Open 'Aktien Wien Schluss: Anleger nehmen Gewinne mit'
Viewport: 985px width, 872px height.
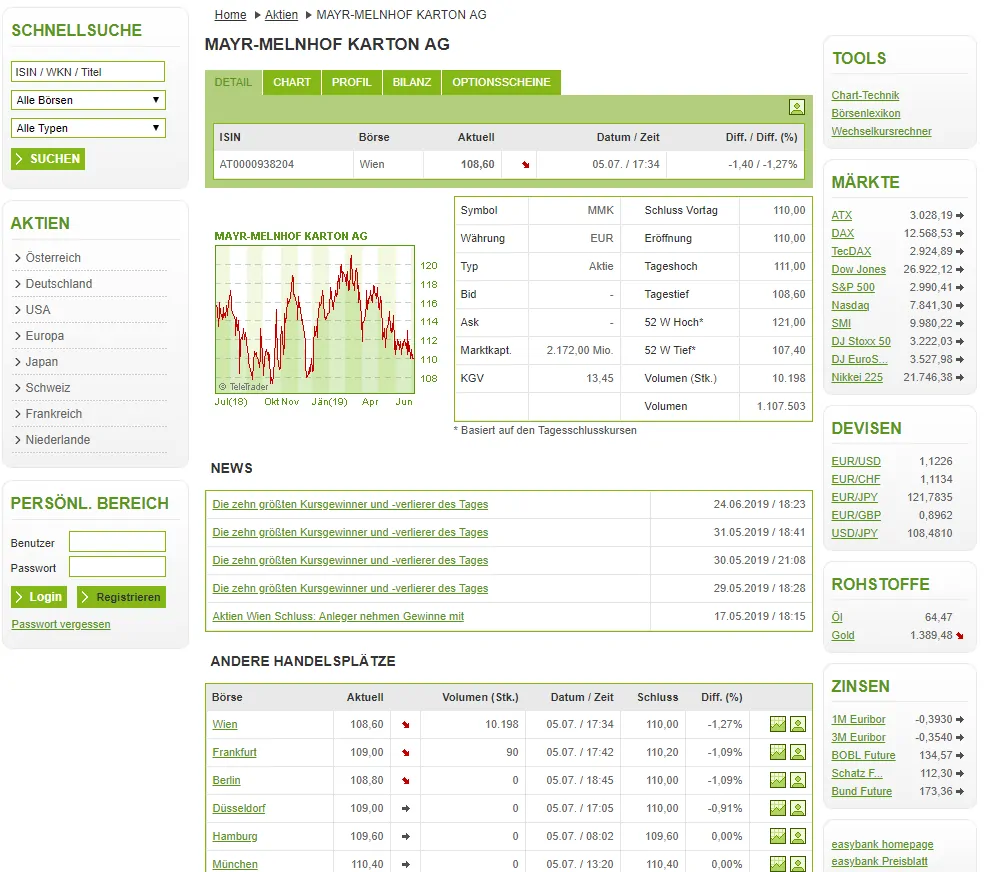point(338,616)
